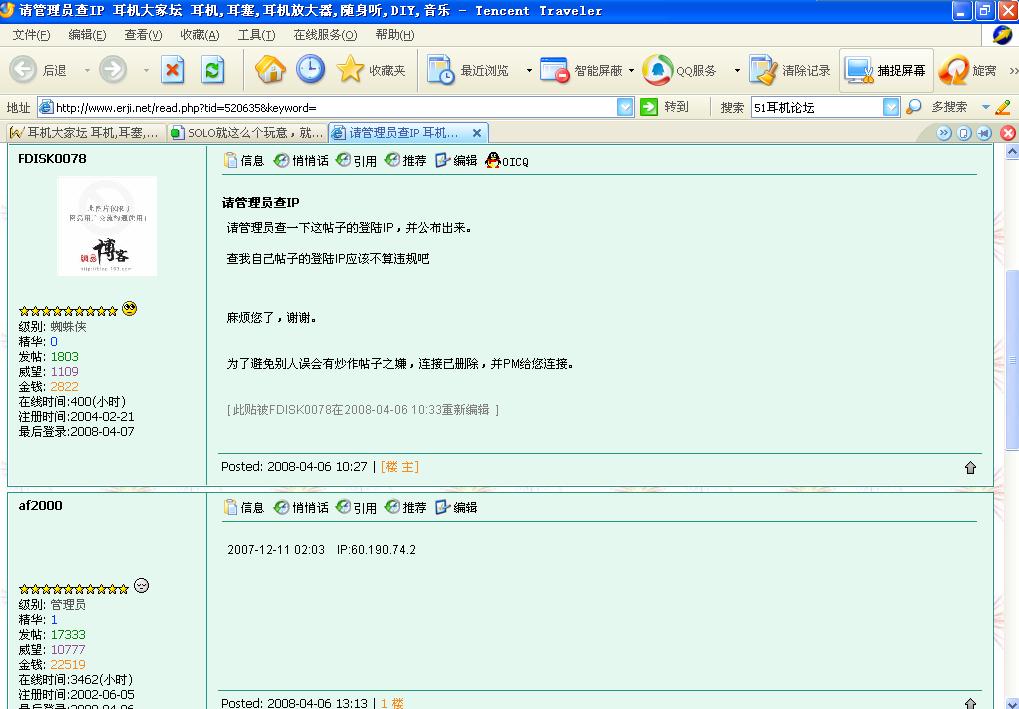Open the address bar URL dropdown
This screenshot has height=709, width=1019.
point(625,107)
